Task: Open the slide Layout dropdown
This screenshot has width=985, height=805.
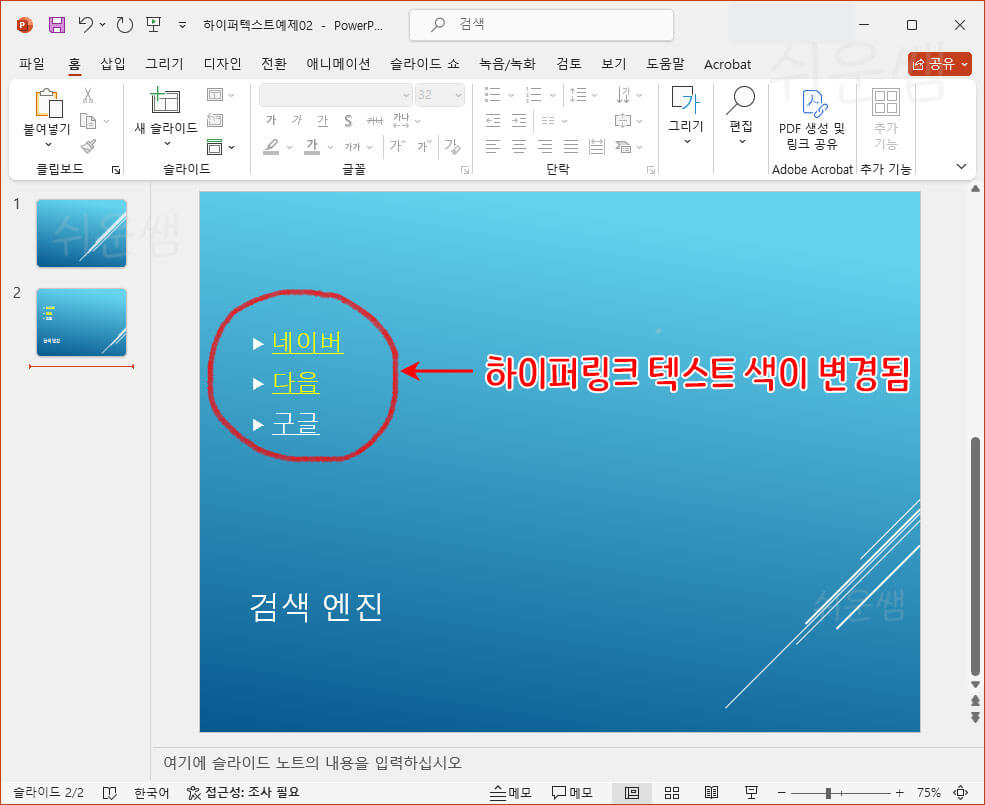Action: 218,95
